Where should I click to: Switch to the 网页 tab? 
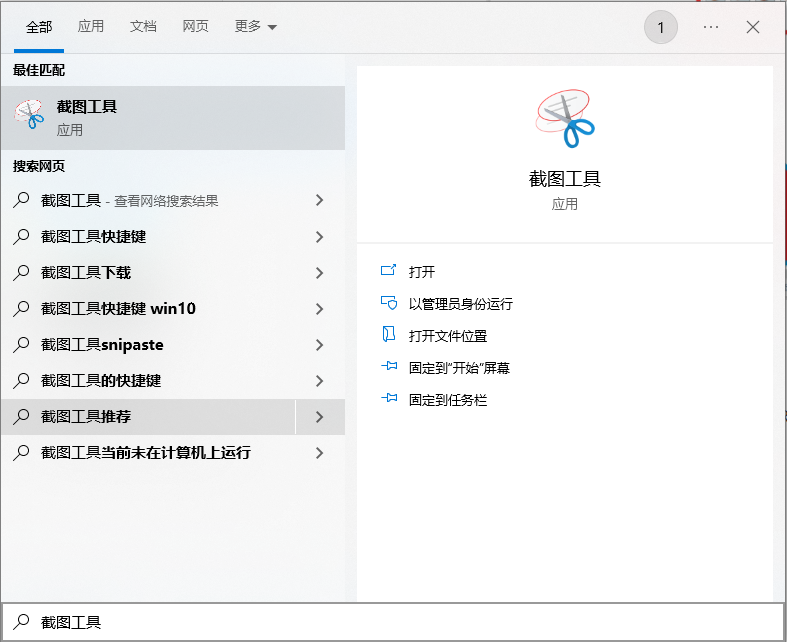[196, 27]
